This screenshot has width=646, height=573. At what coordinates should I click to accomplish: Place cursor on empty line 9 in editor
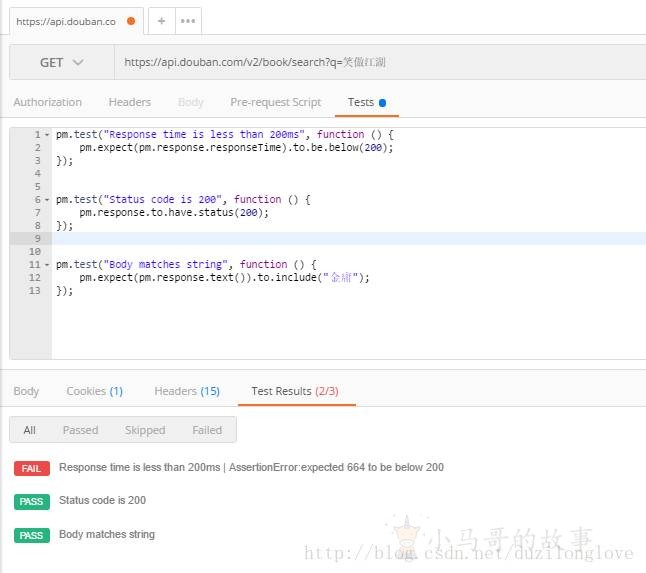click(x=349, y=239)
